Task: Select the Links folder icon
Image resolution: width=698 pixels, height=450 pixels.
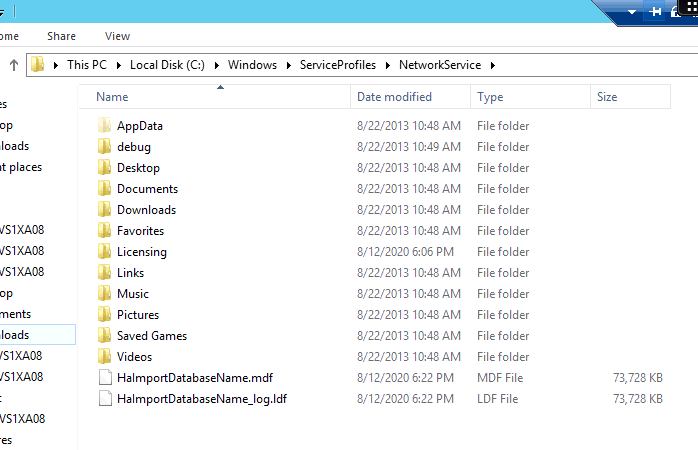Action: click(105, 272)
